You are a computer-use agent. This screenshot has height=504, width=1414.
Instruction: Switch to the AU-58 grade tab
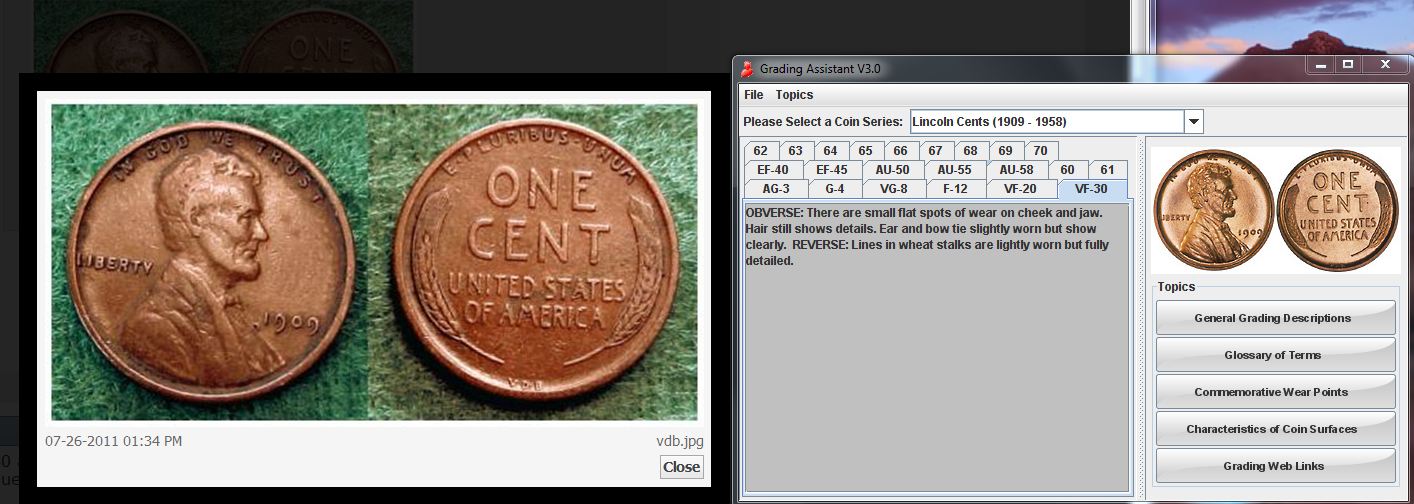point(1016,170)
